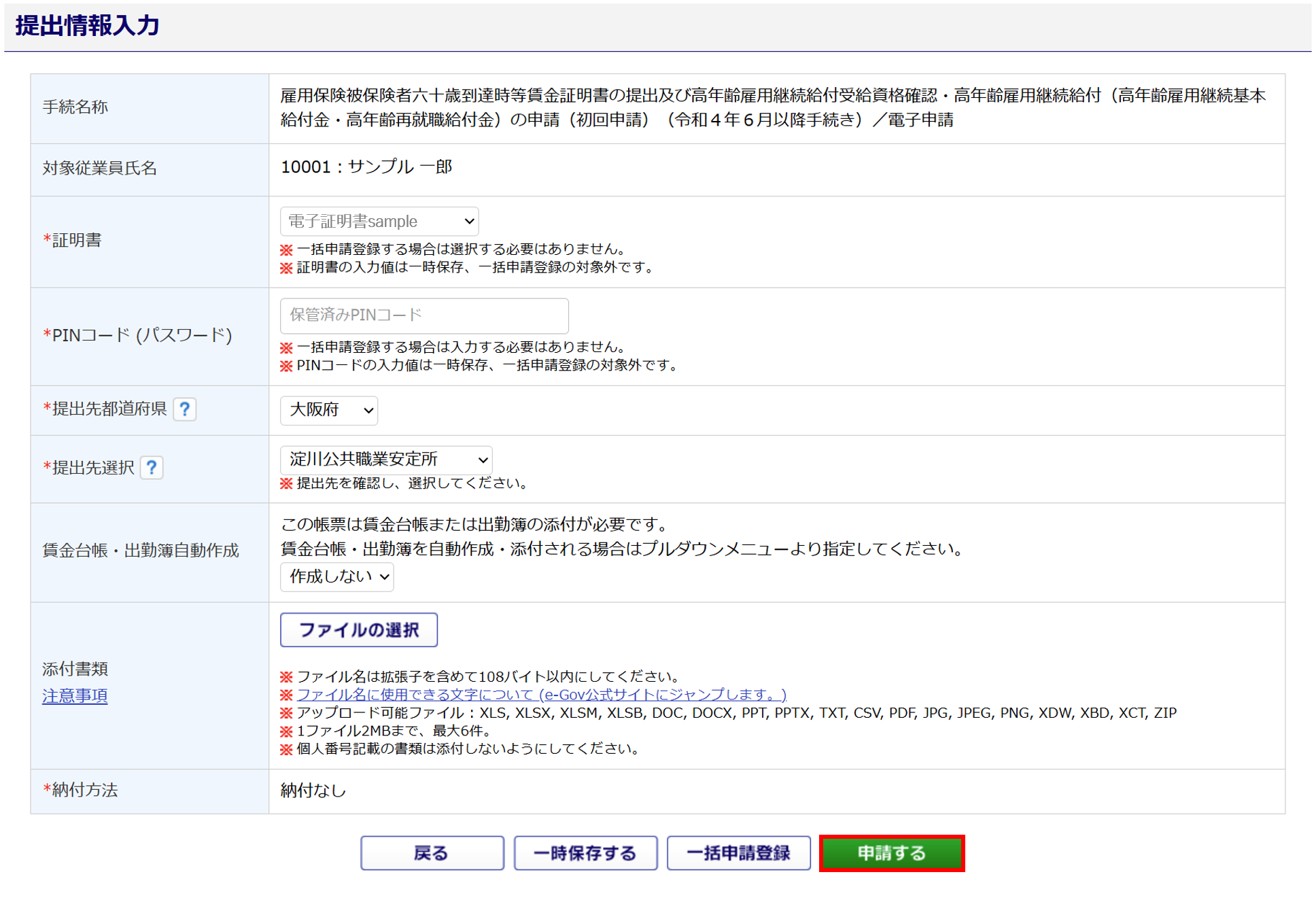1316x902 pixels.
Task: Click the *PINコード (パスワード) label
Action: 137,335
